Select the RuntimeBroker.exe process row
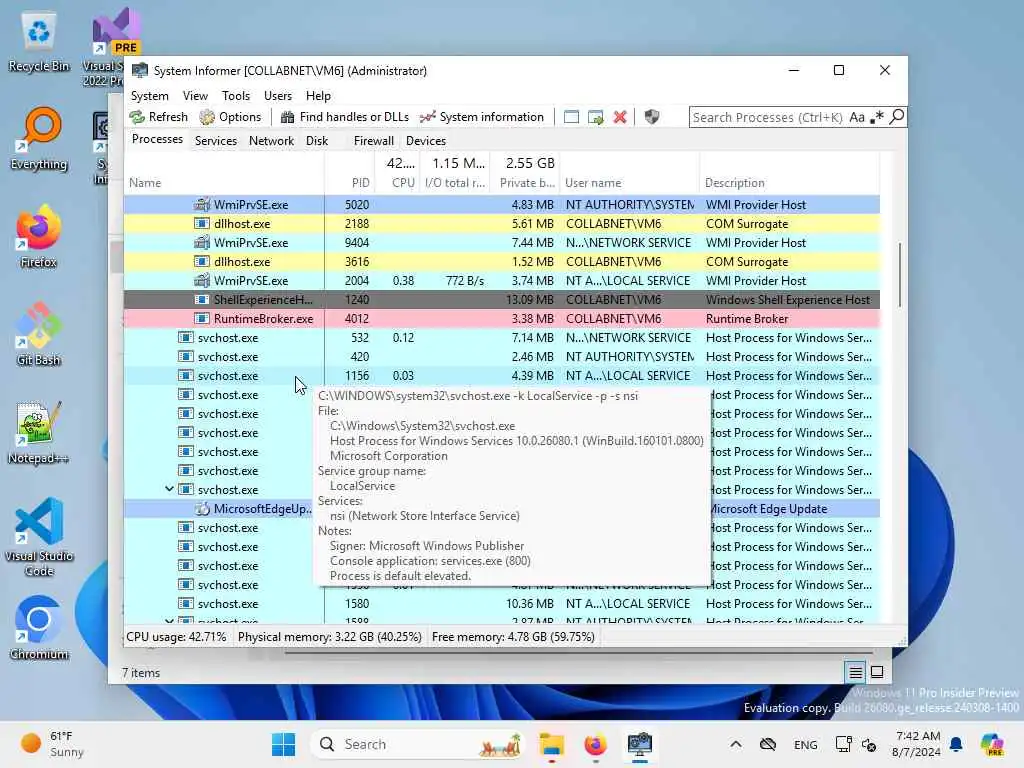 point(502,319)
